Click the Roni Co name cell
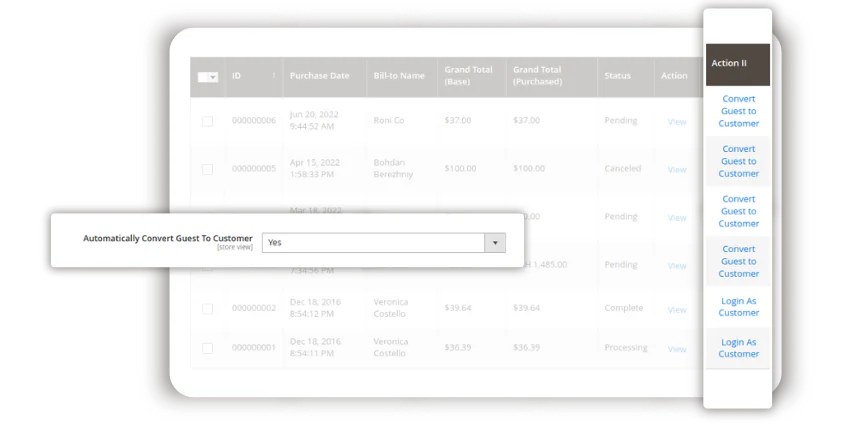 (388, 120)
